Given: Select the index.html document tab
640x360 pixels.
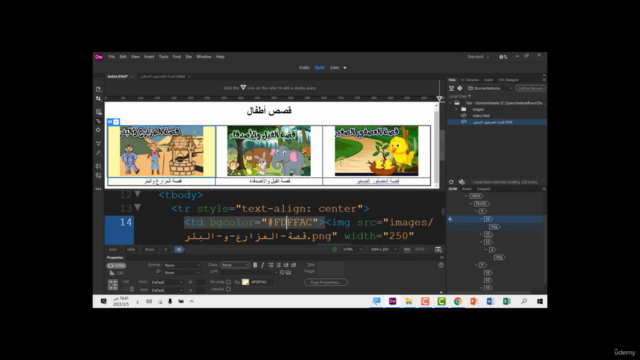Looking at the screenshot, I should pos(117,76).
